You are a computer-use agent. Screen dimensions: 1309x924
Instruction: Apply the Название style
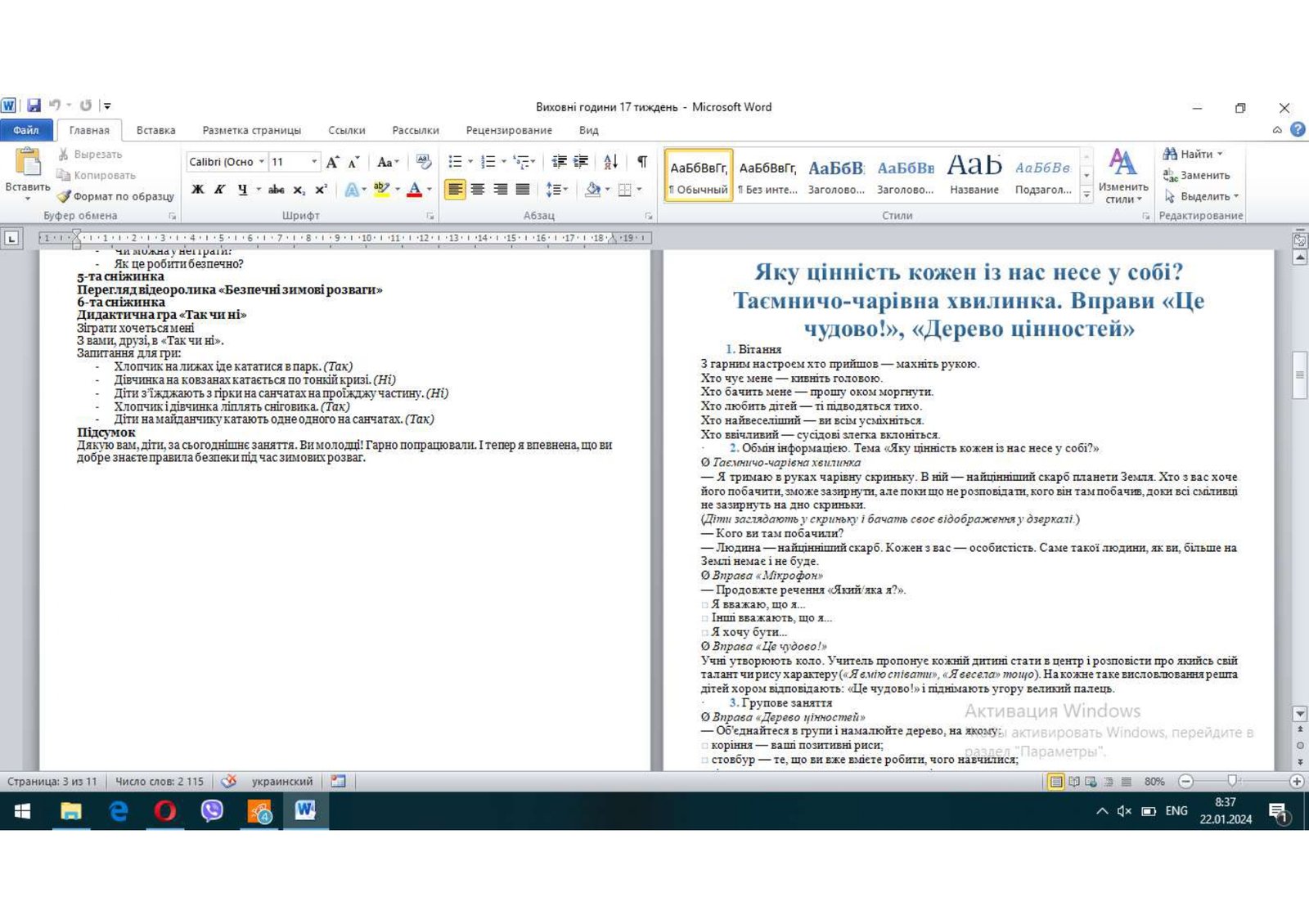974,176
